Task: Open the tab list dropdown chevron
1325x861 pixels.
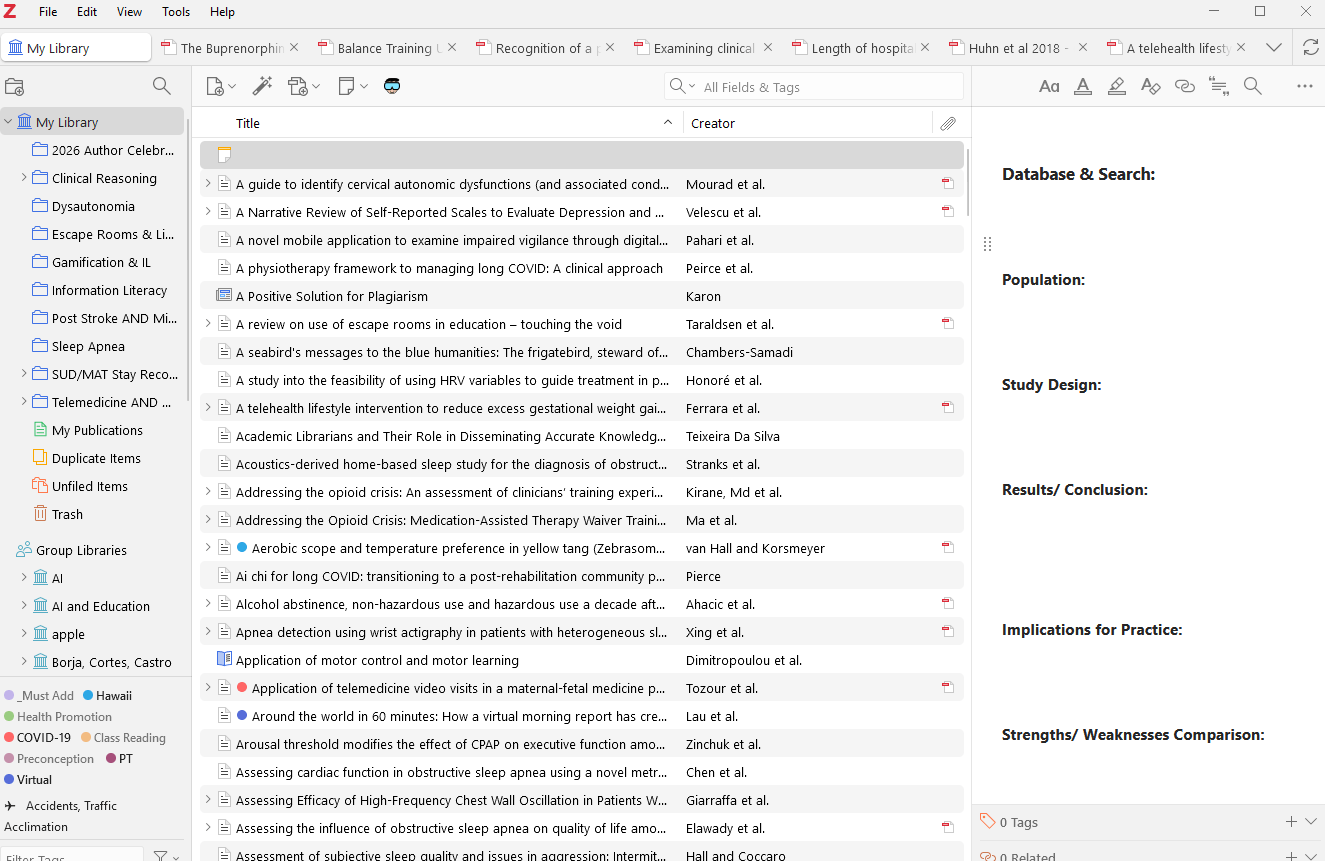Action: pyautogui.click(x=1273, y=47)
